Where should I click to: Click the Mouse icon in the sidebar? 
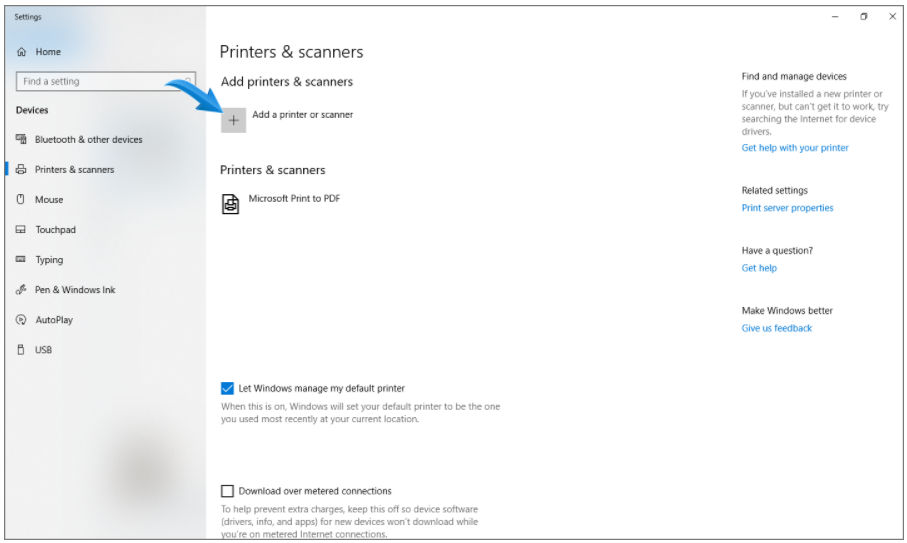tap(21, 200)
